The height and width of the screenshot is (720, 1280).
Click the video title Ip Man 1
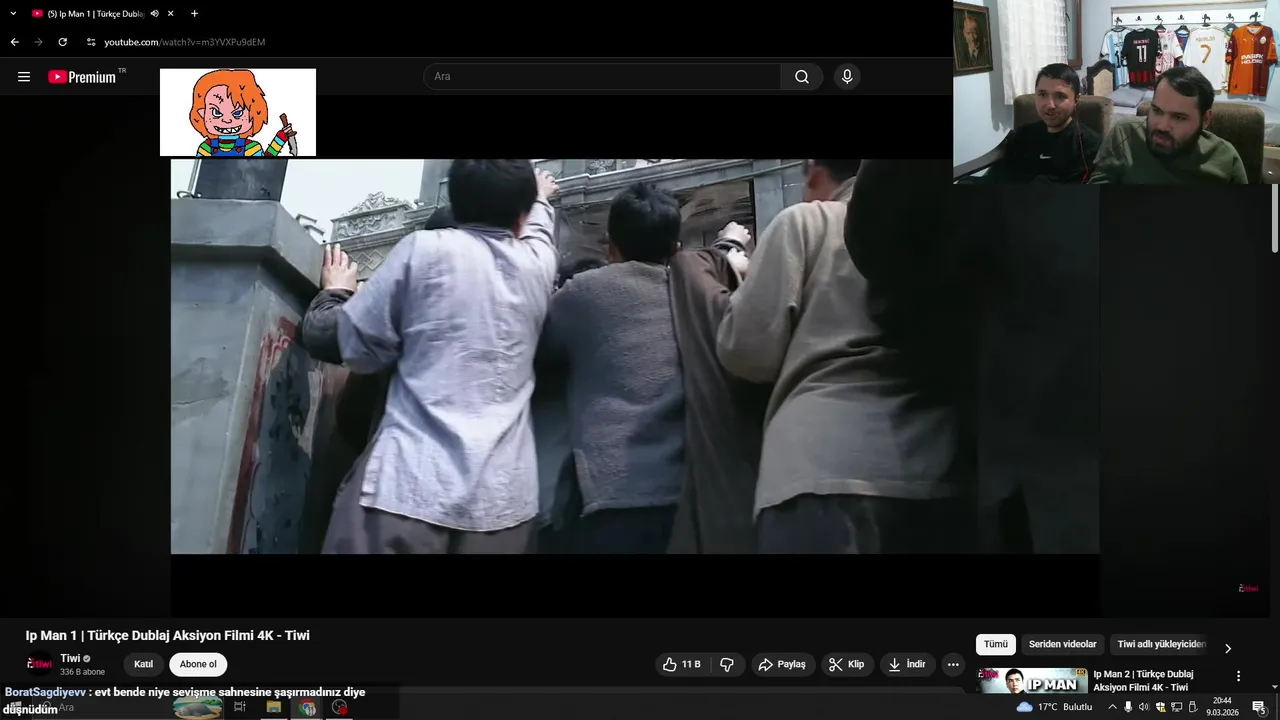(x=168, y=635)
